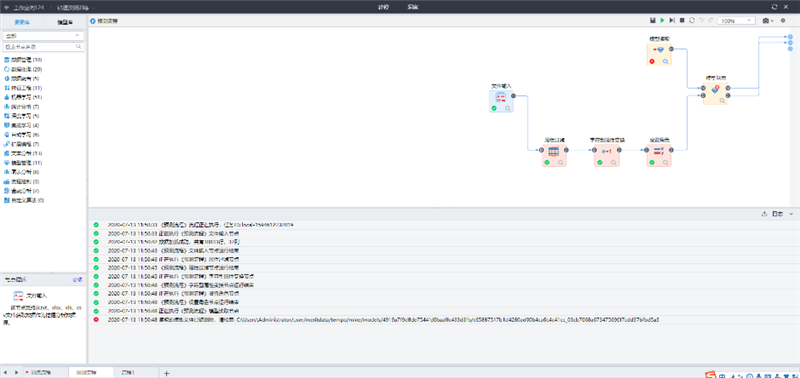Click the save flow icon in toolbar
Viewport: 800px width, 378px height.
[x=653, y=20]
